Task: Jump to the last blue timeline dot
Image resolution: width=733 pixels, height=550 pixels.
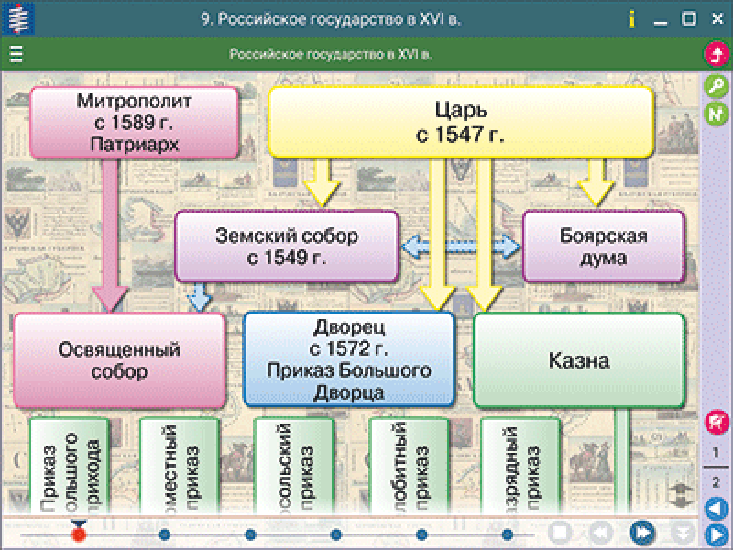Action: click(x=507, y=534)
